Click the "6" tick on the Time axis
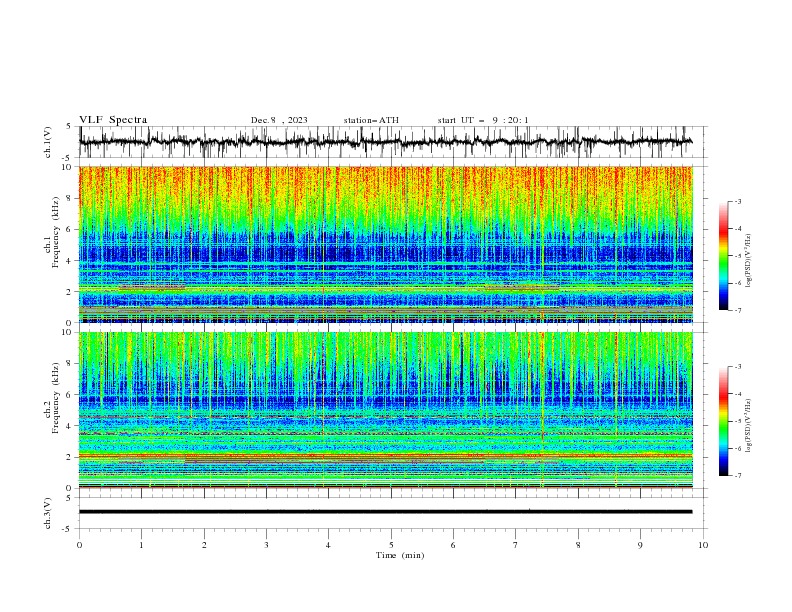This screenshot has height=612, width=792. tap(453, 545)
